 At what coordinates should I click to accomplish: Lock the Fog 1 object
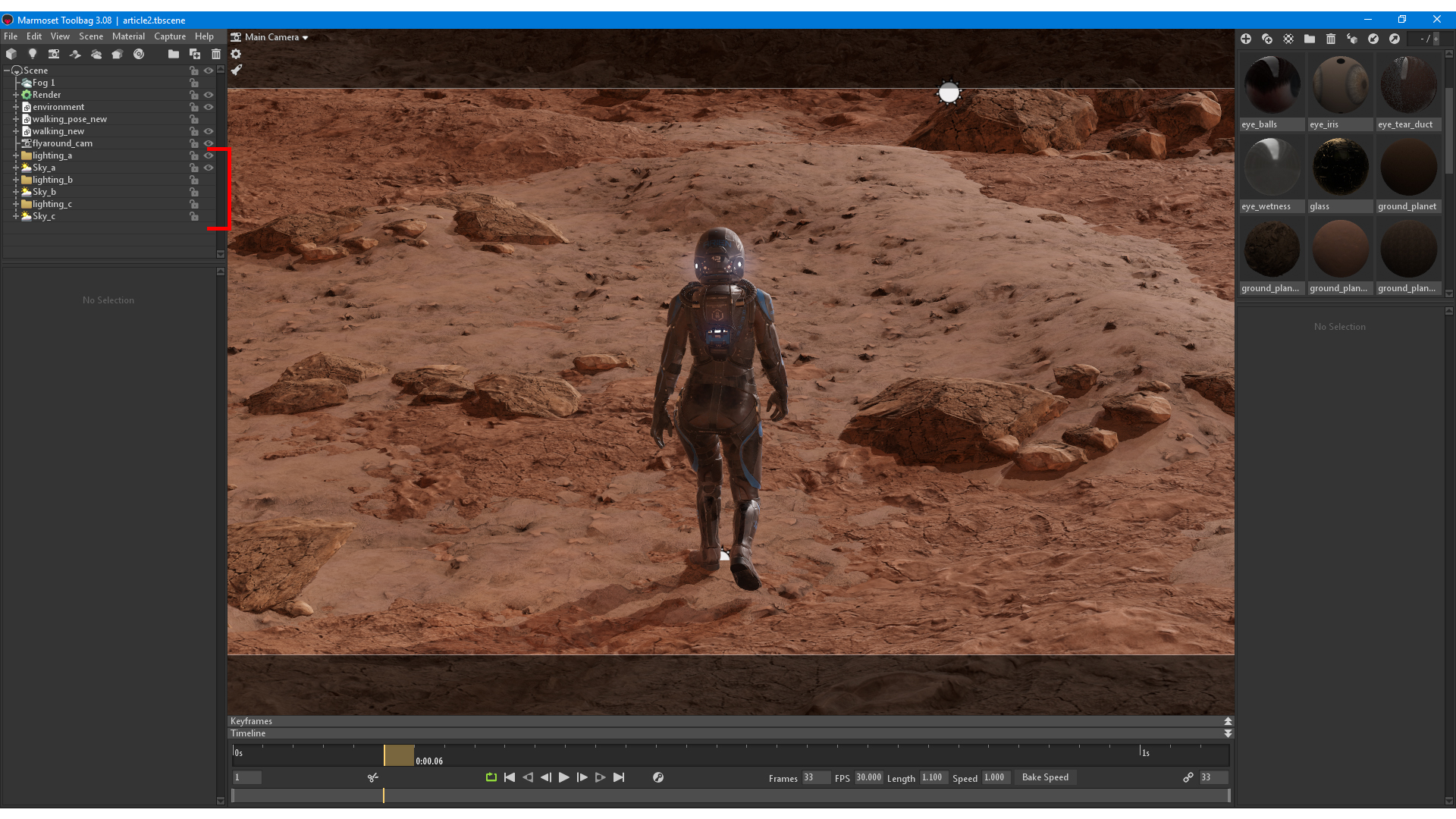coord(194,83)
